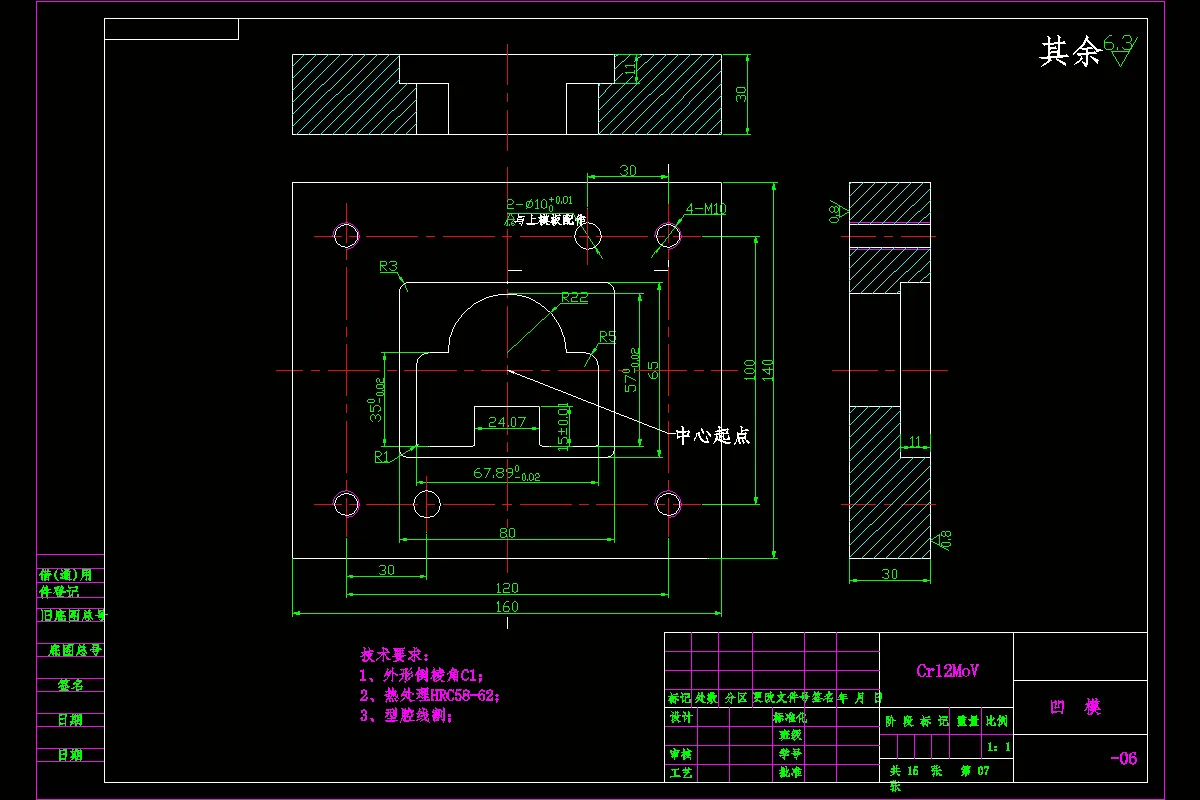1200x800 pixels.
Task: Click the 设计 designer cell in title block
Action: (683, 719)
